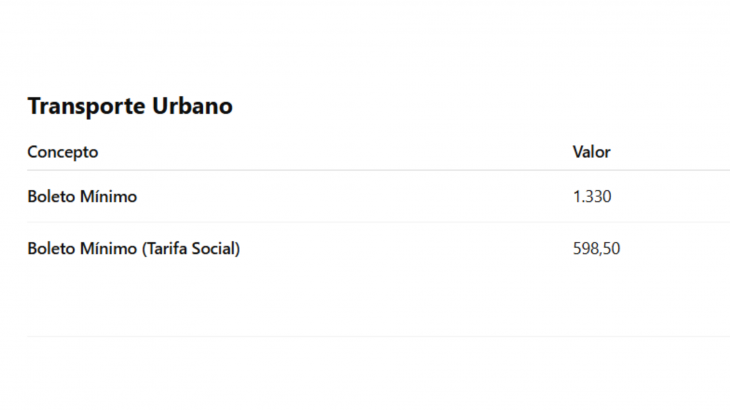Click the Transporte Urbano heading
The image size is (730, 410).
tap(130, 106)
